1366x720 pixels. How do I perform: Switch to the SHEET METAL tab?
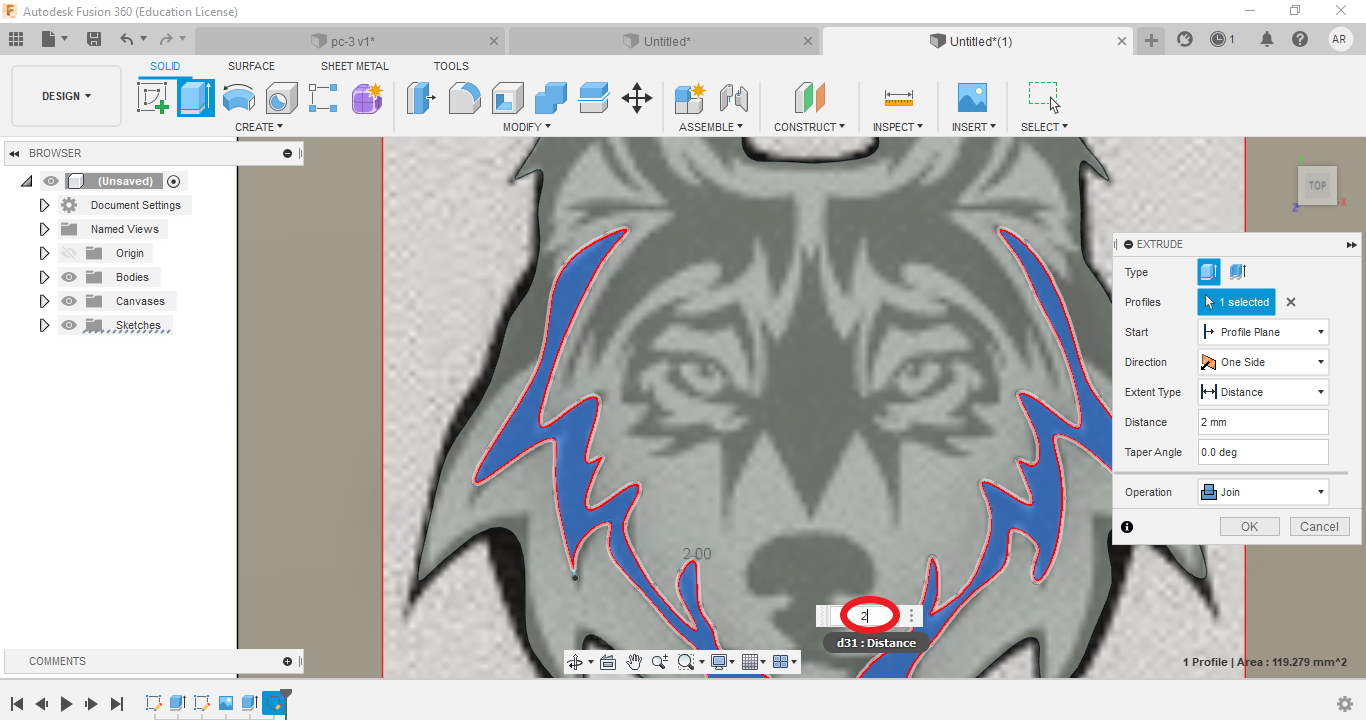click(x=355, y=66)
